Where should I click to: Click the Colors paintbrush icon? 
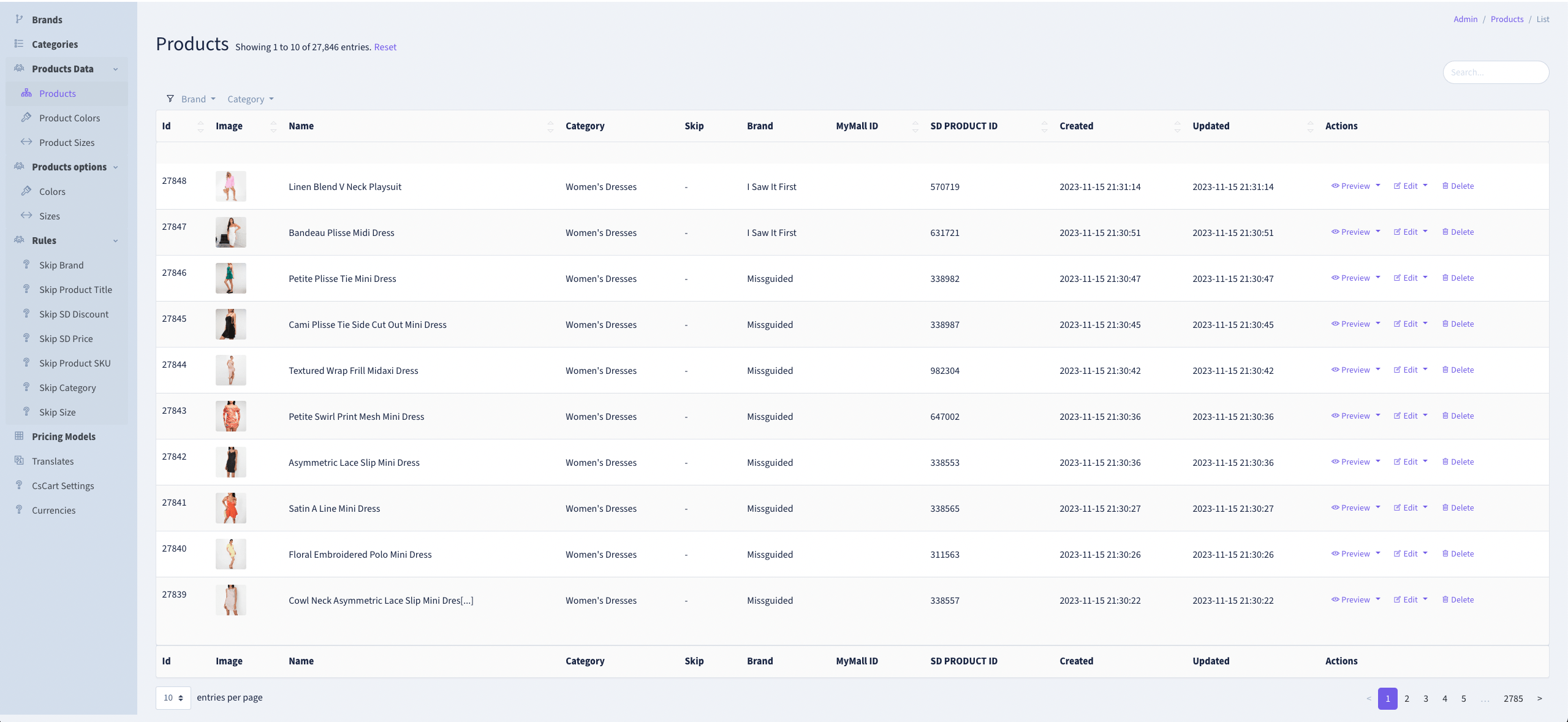tap(26, 191)
